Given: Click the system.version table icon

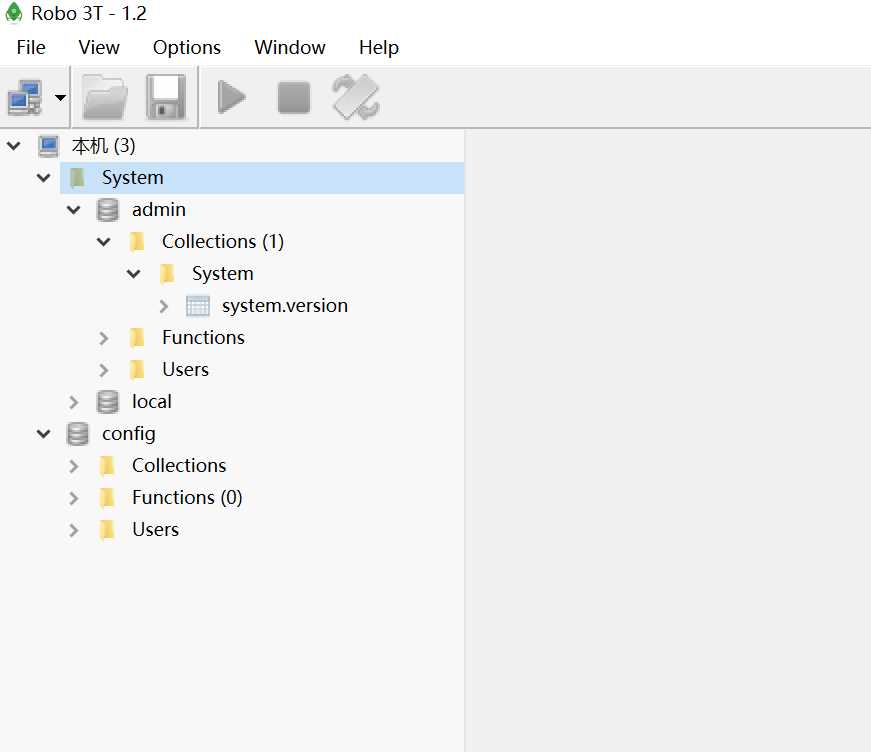Looking at the screenshot, I should [x=198, y=306].
